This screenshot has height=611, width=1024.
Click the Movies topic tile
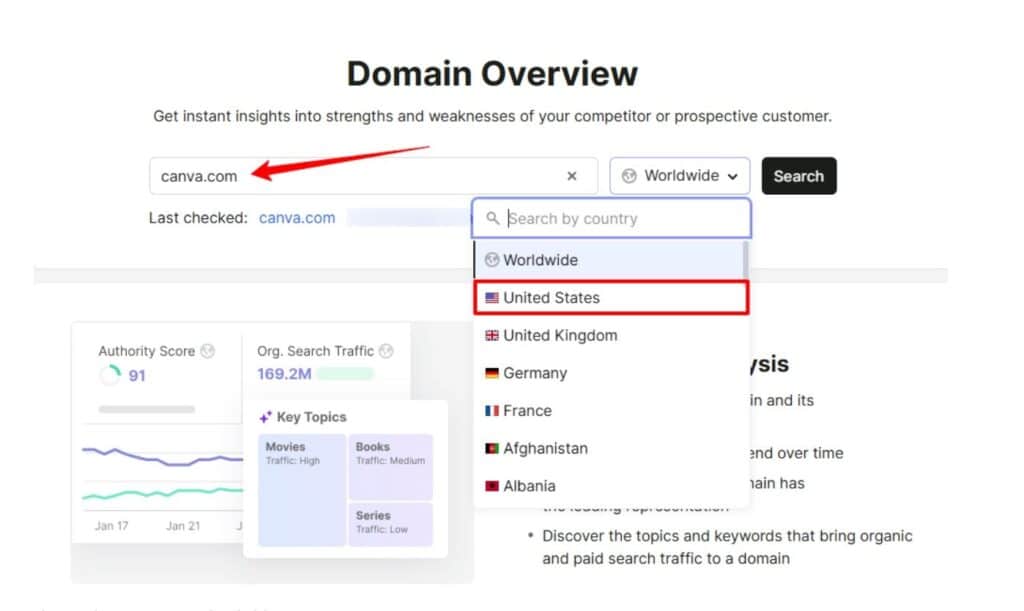(302, 490)
